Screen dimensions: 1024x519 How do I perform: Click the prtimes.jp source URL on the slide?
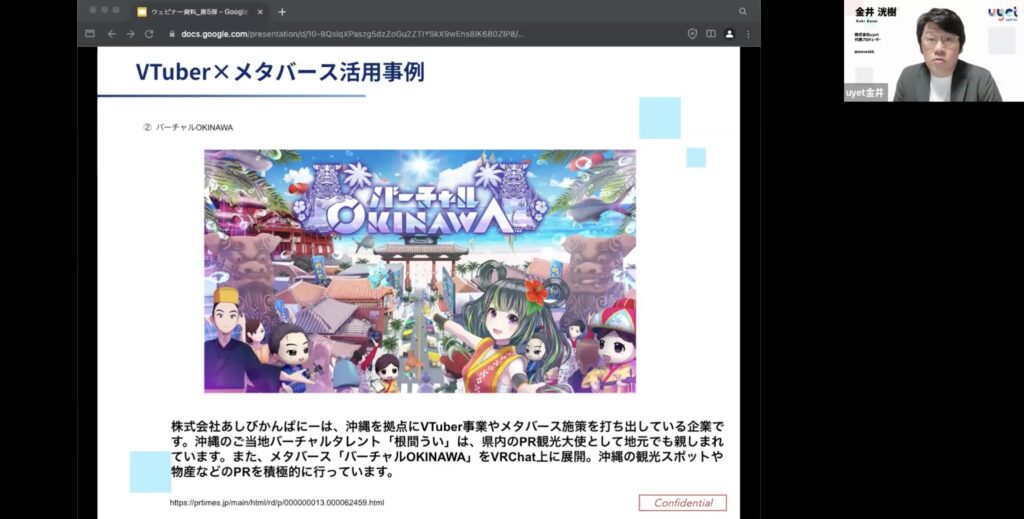point(277,503)
